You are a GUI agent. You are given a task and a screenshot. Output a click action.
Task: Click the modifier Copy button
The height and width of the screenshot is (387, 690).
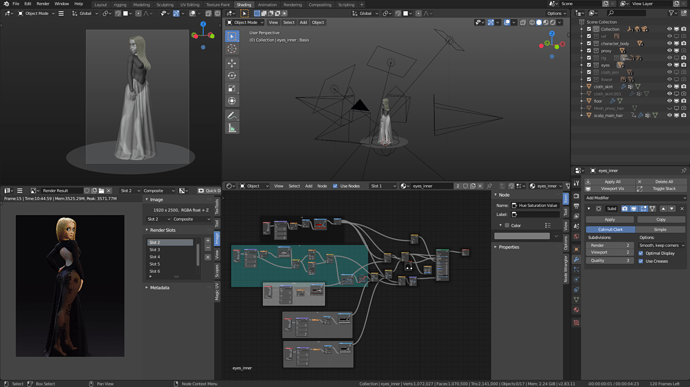click(661, 219)
